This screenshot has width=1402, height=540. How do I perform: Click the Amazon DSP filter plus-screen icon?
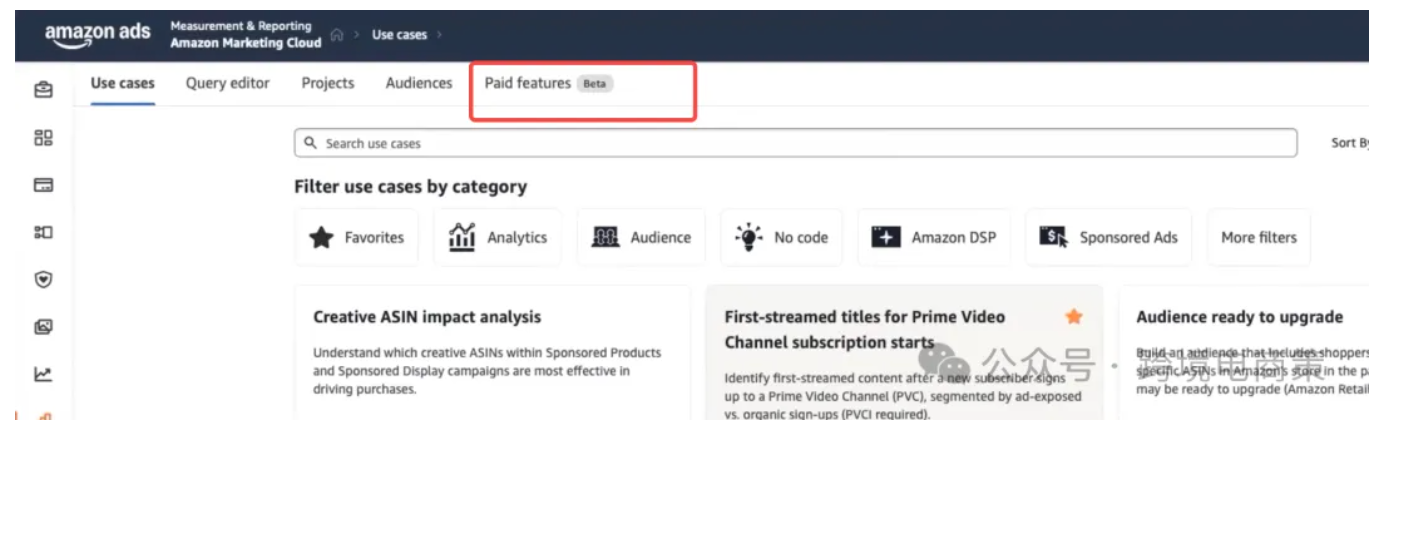click(x=886, y=237)
